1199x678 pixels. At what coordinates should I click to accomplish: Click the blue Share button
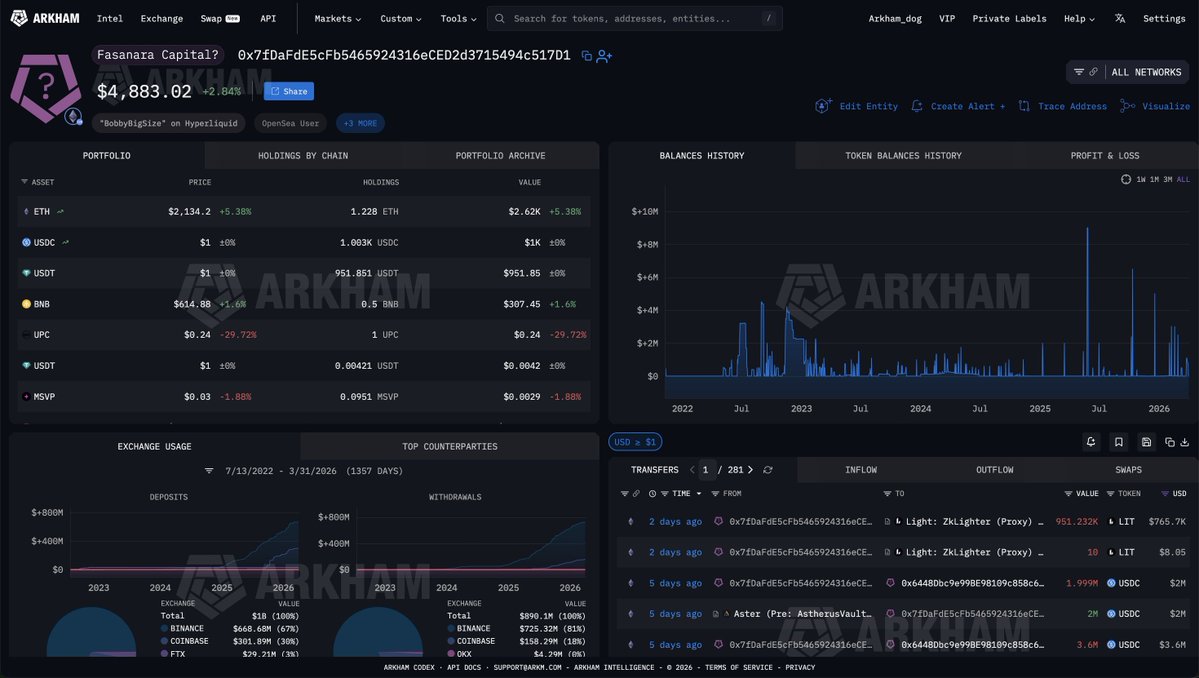[x=289, y=91]
